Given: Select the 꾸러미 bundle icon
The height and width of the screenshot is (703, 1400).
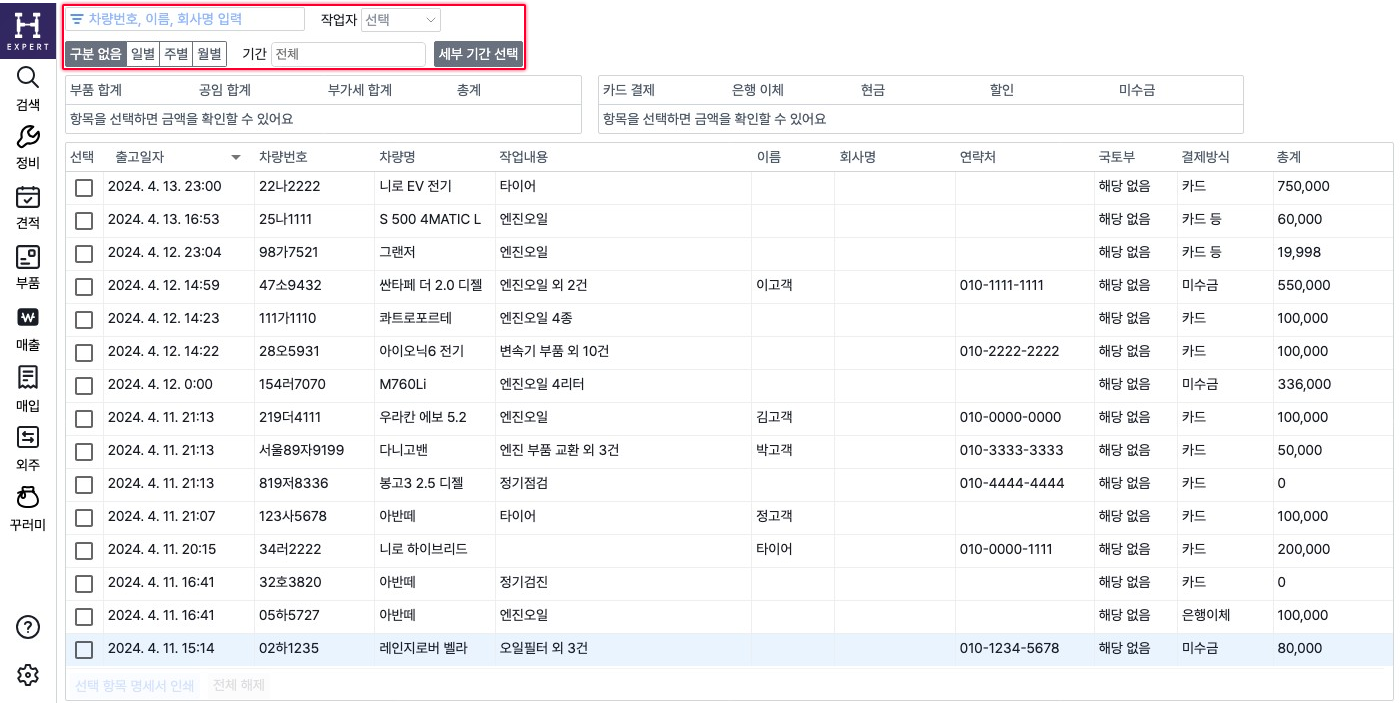Looking at the screenshot, I should point(28,497).
